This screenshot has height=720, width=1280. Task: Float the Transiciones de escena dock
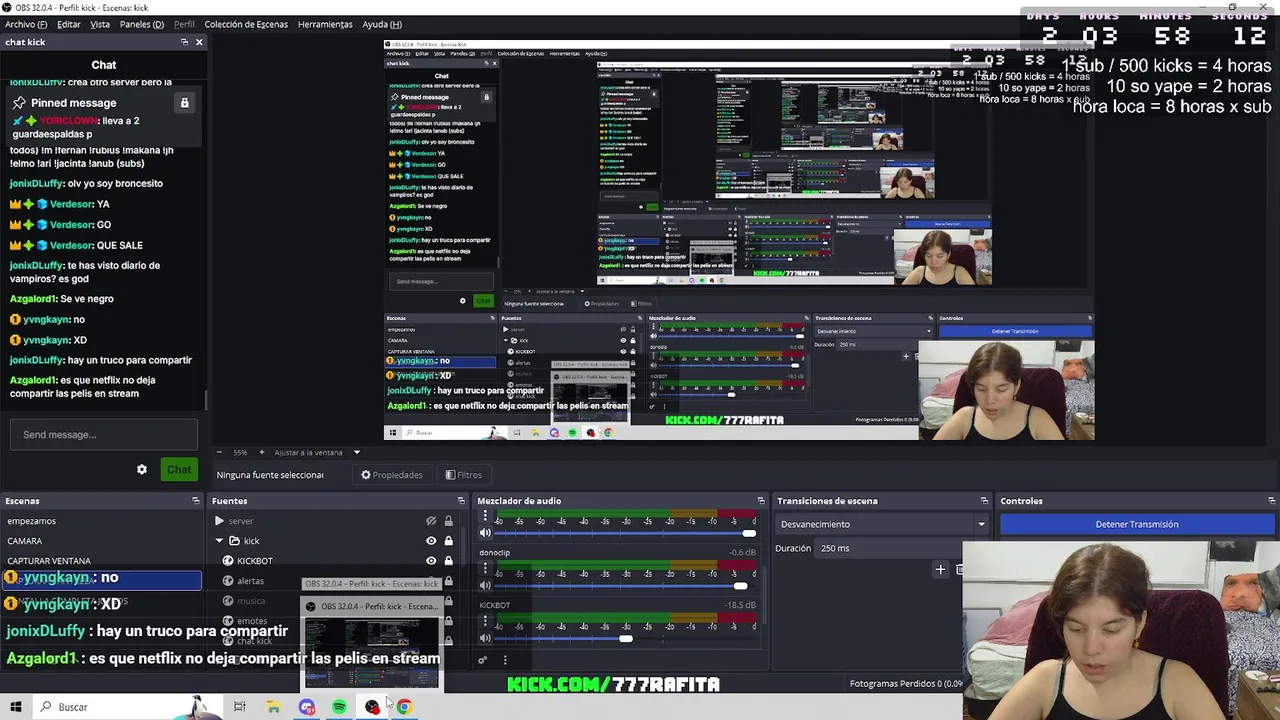pos(984,501)
